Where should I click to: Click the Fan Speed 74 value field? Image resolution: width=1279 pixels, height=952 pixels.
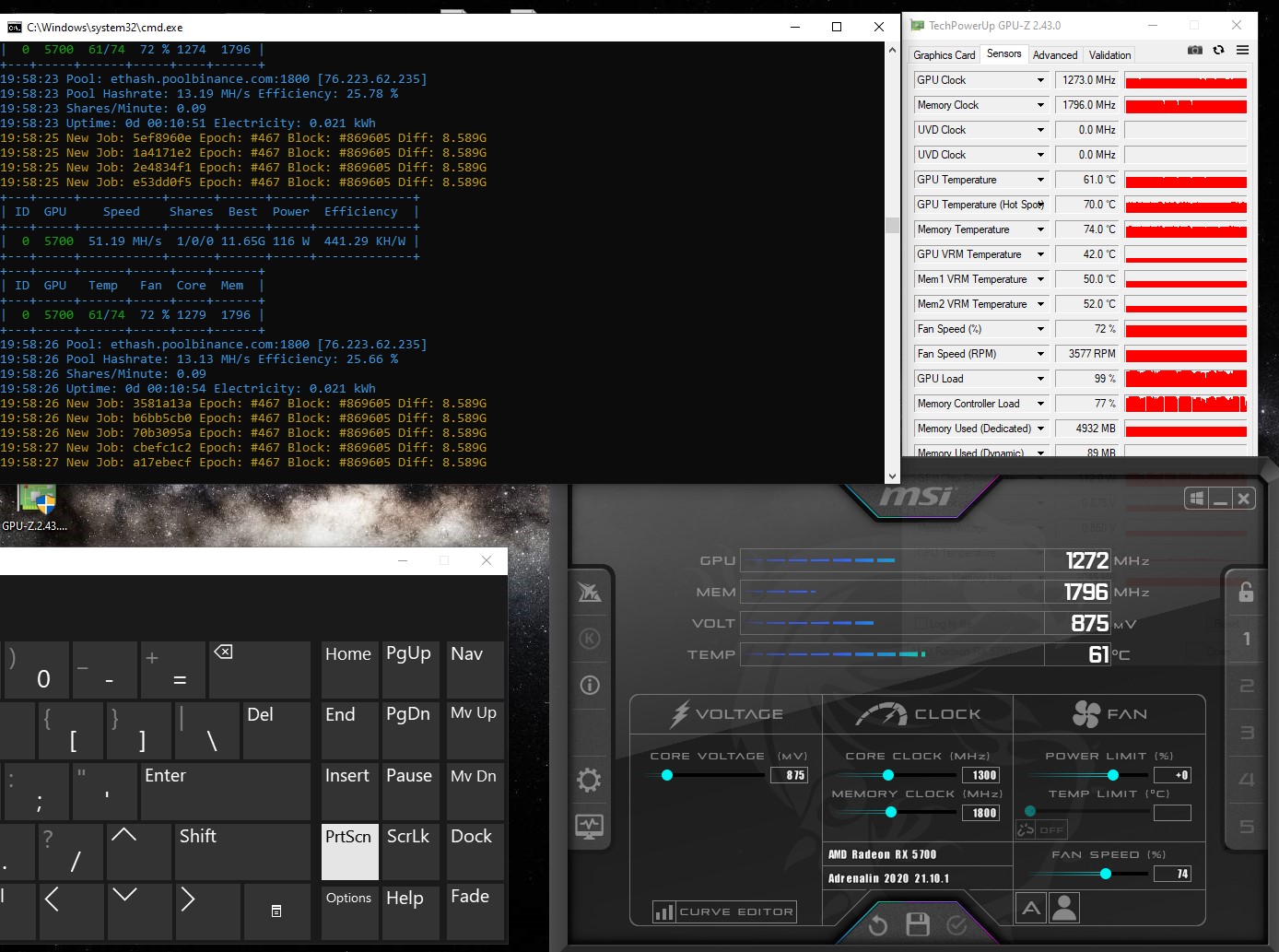pyautogui.click(x=1172, y=874)
